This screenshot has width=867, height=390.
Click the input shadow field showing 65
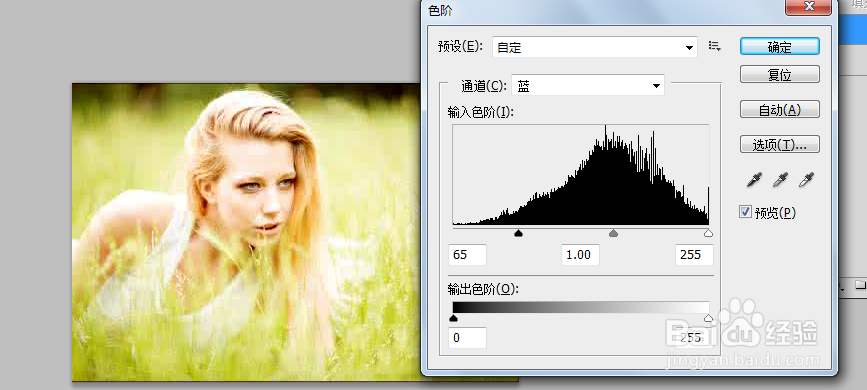click(x=468, y=255)
